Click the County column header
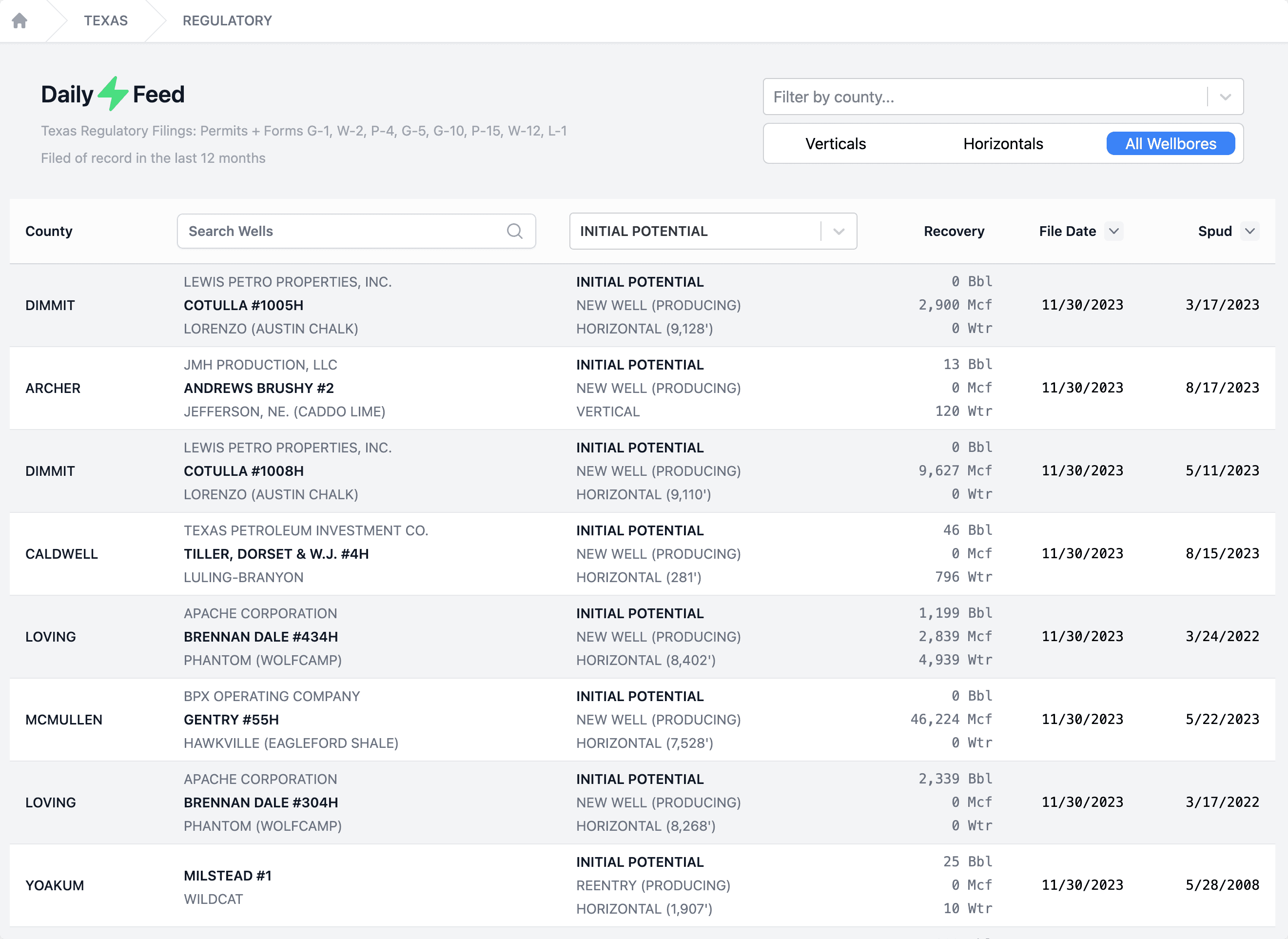 (x=49, y=232)
